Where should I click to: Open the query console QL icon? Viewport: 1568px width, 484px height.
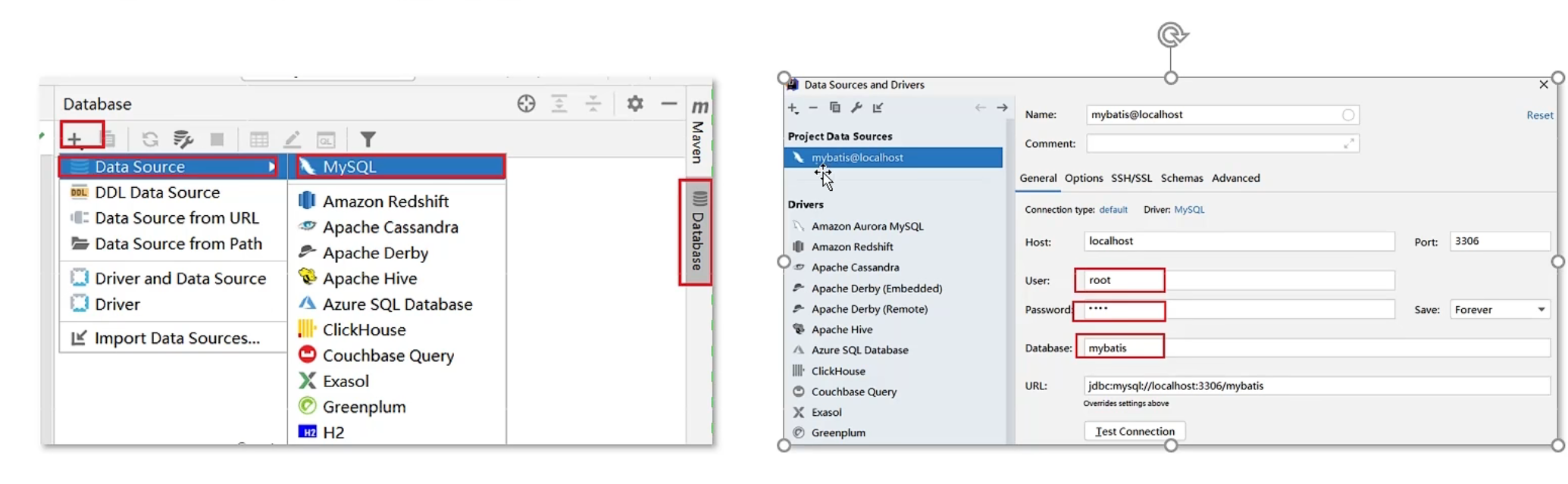click(326, 140)
